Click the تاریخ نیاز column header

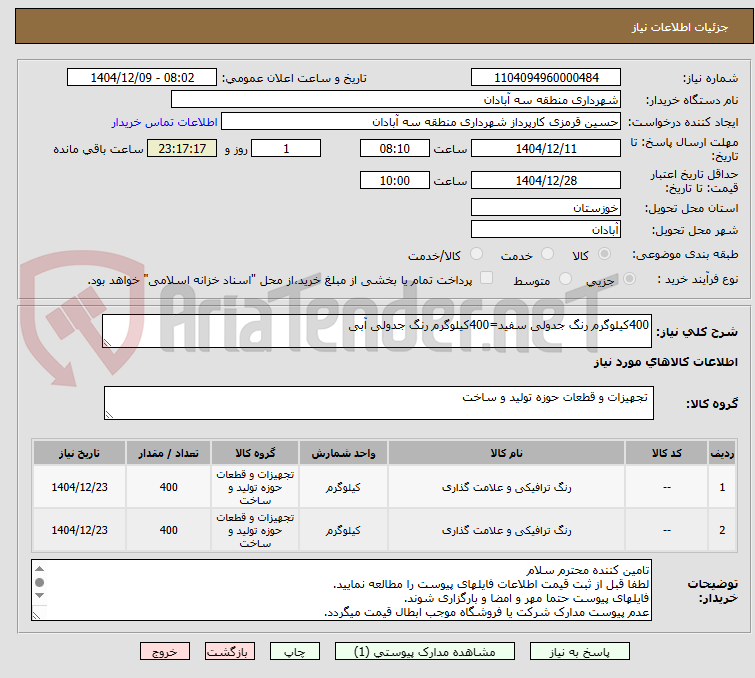(79, 453)
